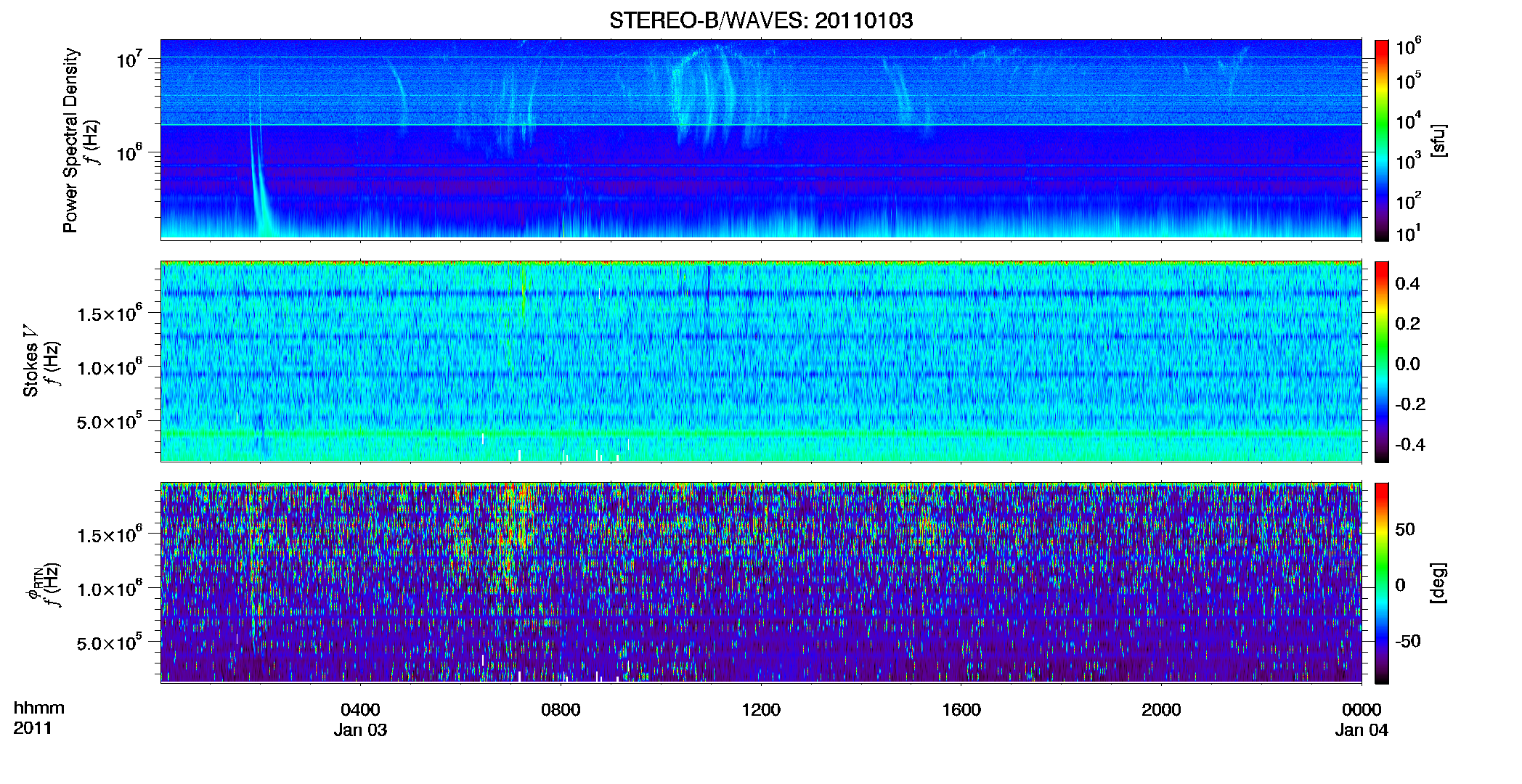
Task: Click the Jan 04 date label
Action: tap(1362, 730)
